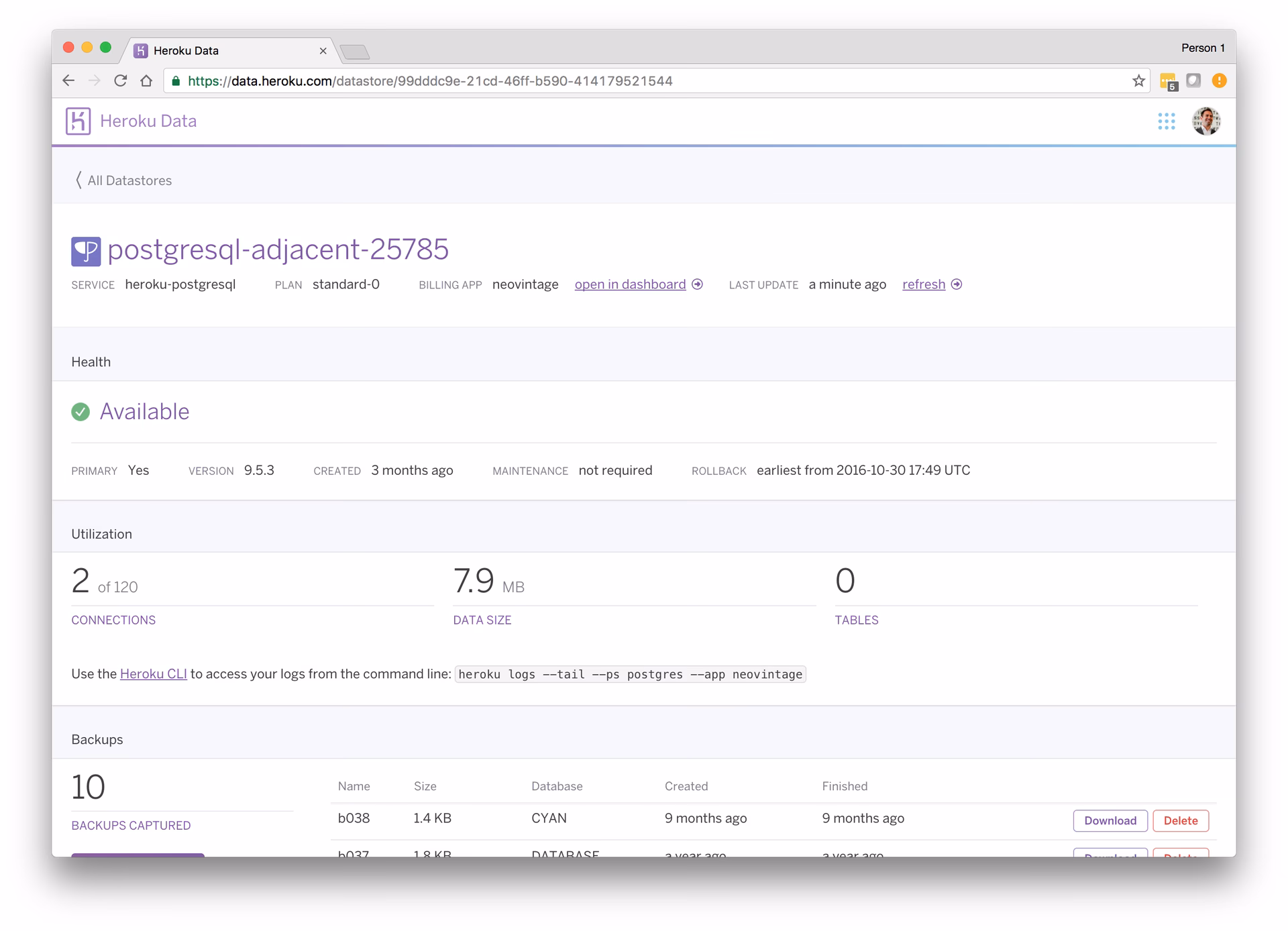This screenshot has width=1288, height=931.
Task: Click the green secure padlock icon
Action: 176,81
